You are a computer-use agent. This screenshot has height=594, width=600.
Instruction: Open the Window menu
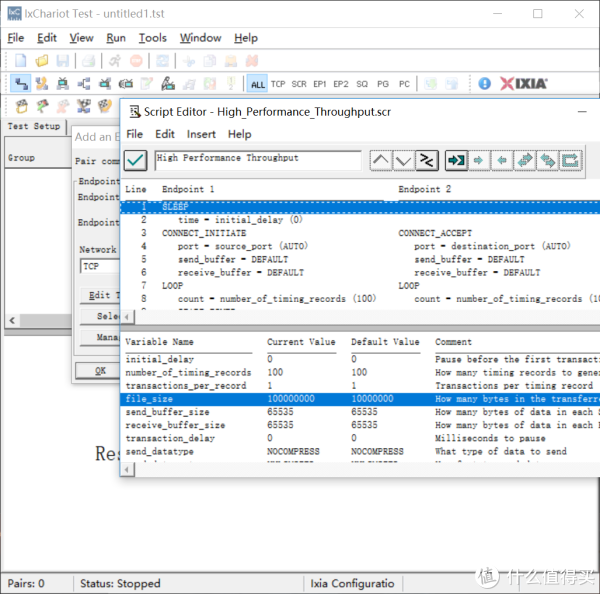click(x=201, y=38)
